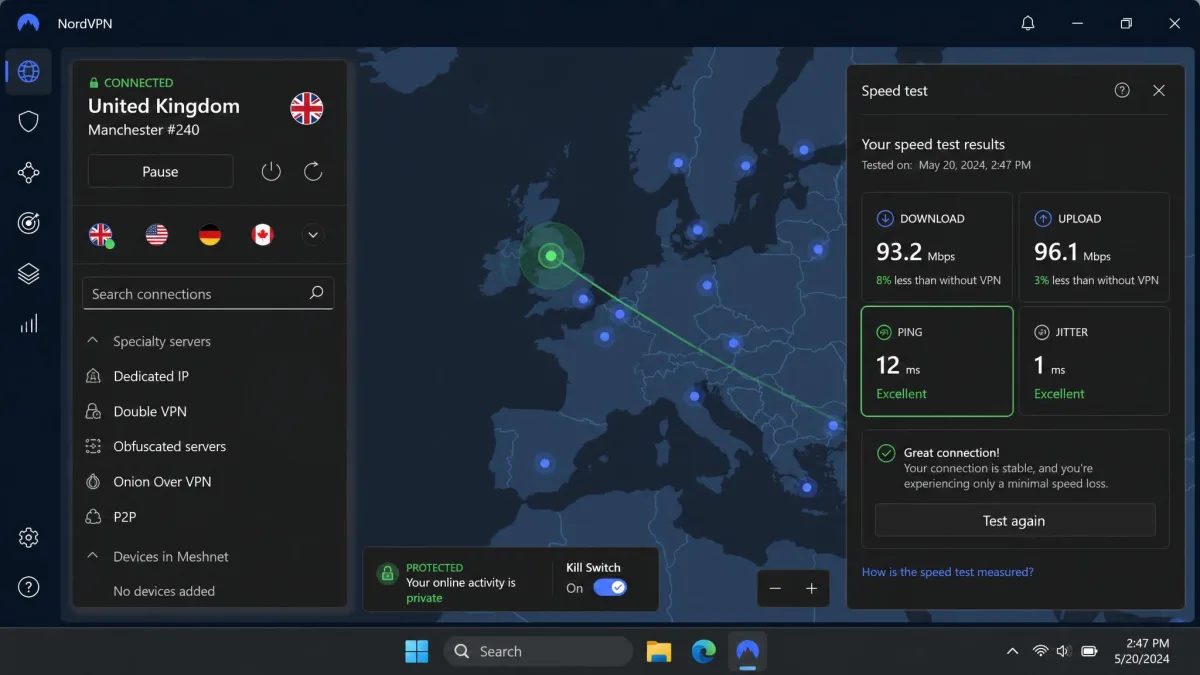Open the Windows Start menu
Image resolution: width=1200 pixels, height=675 pixels.
pyautogui.click(x=417, y=651)
